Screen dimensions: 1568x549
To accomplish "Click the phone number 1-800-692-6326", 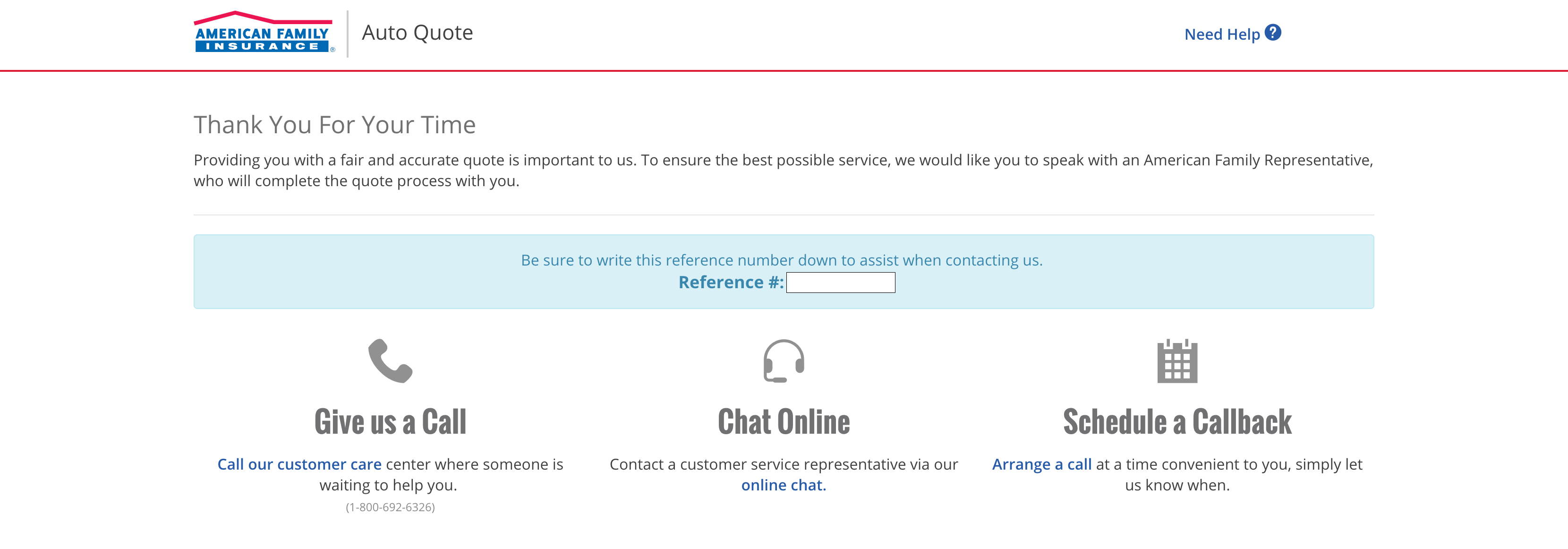I will tap(390, 507).
